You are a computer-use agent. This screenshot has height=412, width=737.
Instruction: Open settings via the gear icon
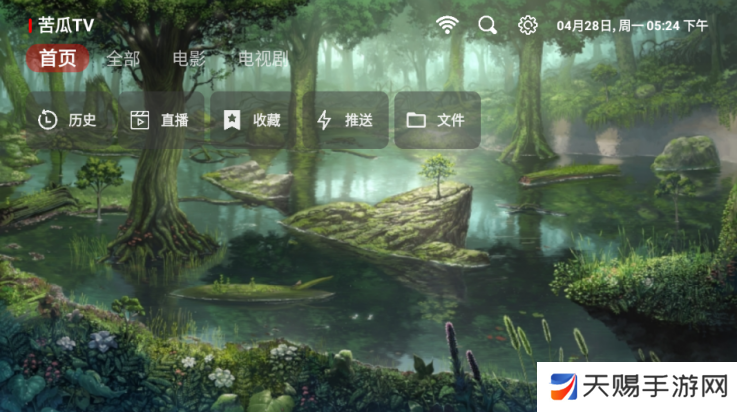click(x=527, y=25)
